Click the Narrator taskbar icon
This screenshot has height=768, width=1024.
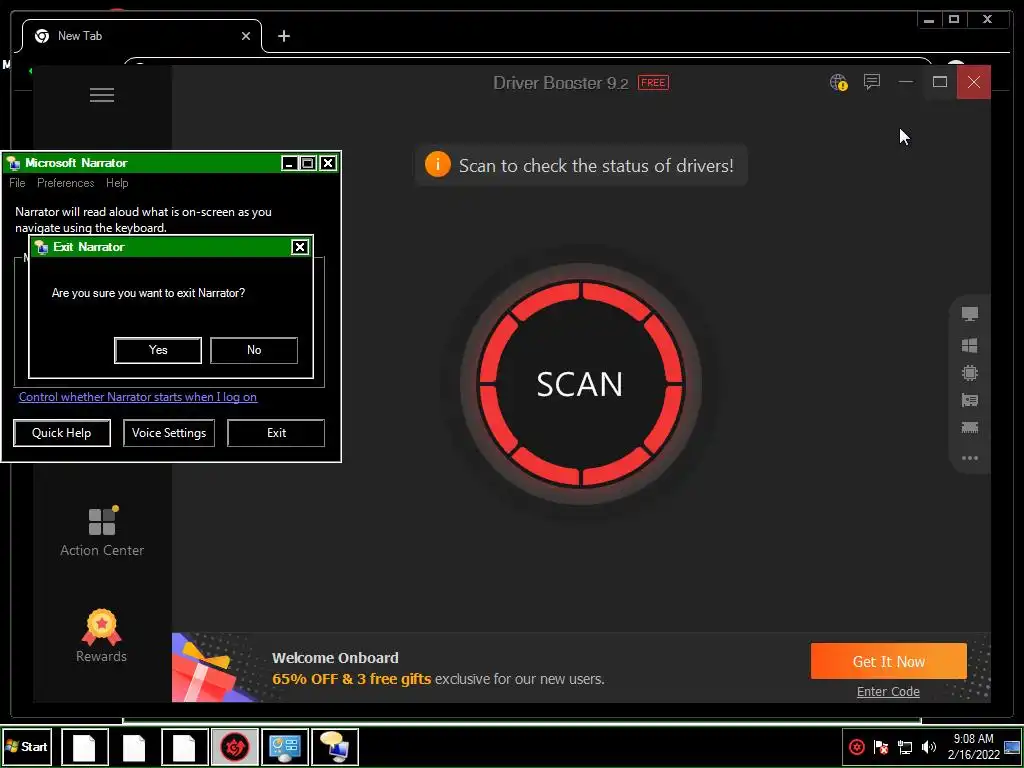[336, 747]
